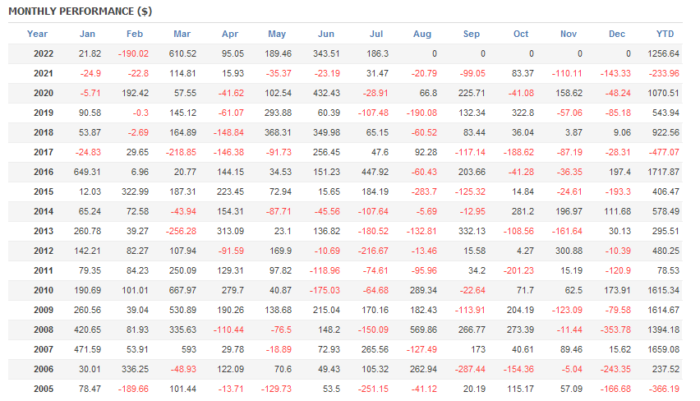Select the 2010 year row label

[x=43, y=290]
